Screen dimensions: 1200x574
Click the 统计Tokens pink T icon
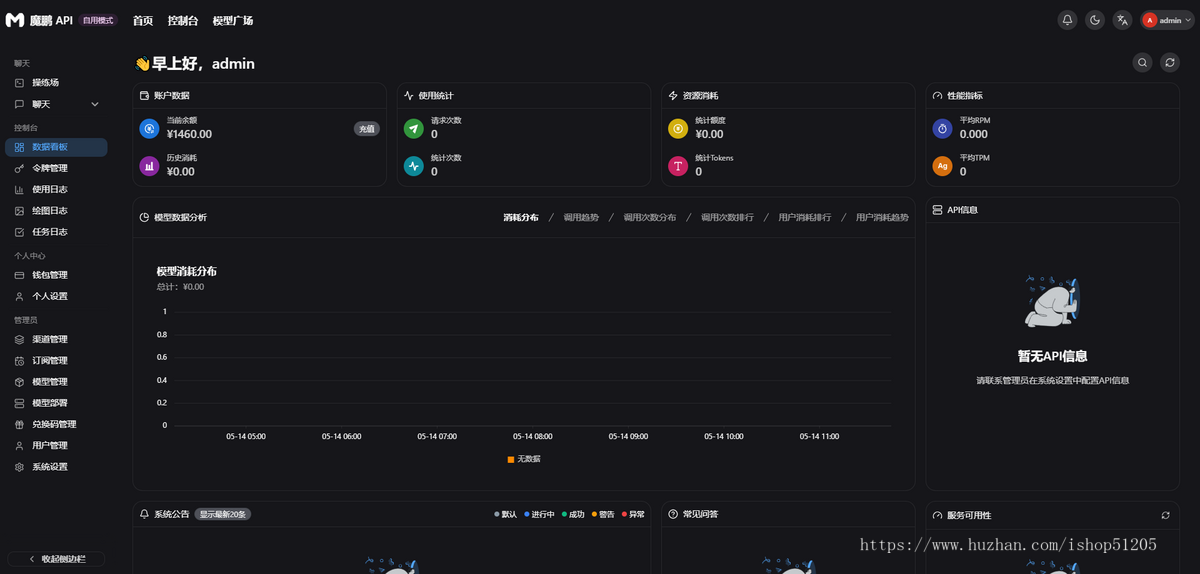678,166
